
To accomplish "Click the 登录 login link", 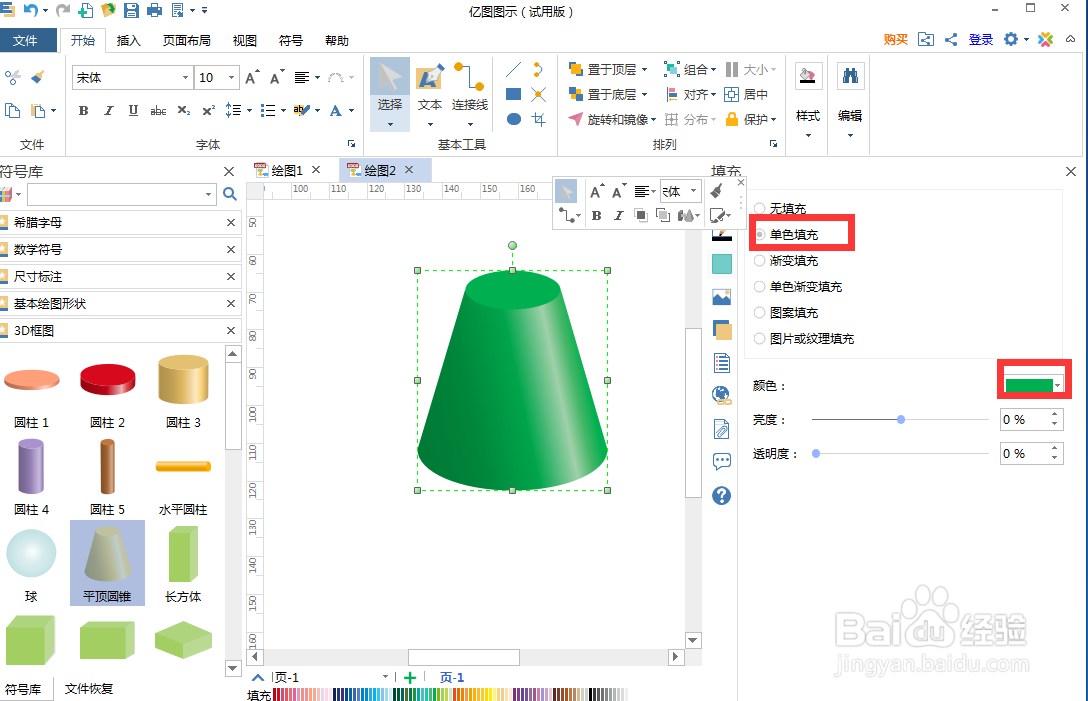I will tap(980, 40).
